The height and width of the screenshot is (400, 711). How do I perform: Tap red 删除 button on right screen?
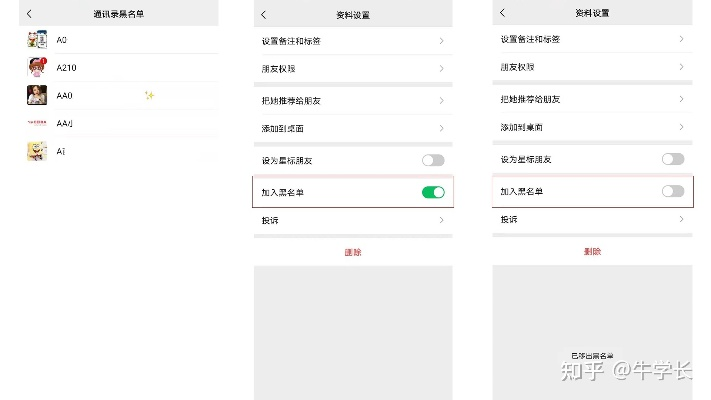point(592,251)
